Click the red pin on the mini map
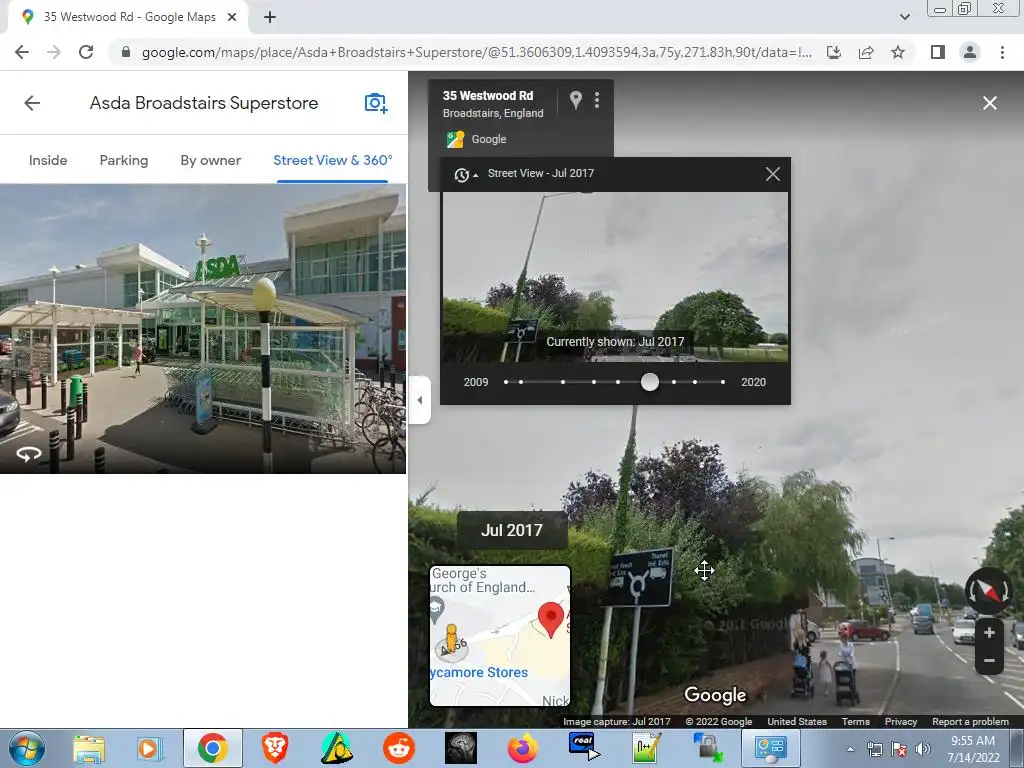The image size is (1024, 768). coord(551,618)
